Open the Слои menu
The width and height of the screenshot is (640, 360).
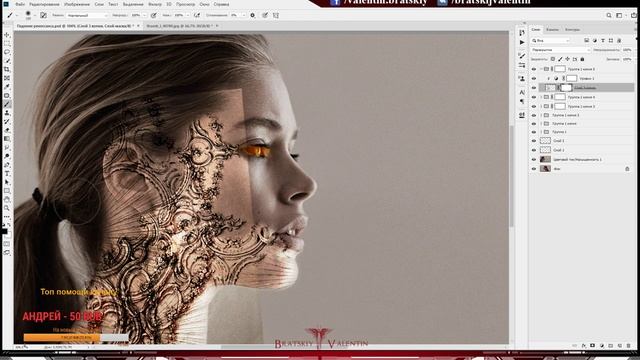click(x=99, y=4)
